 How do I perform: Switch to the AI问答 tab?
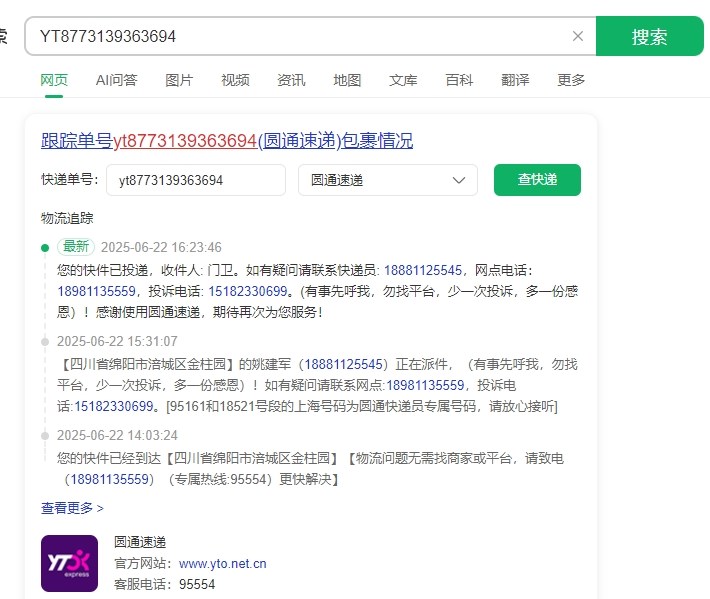pyautogui.click(x=116, y=80)
